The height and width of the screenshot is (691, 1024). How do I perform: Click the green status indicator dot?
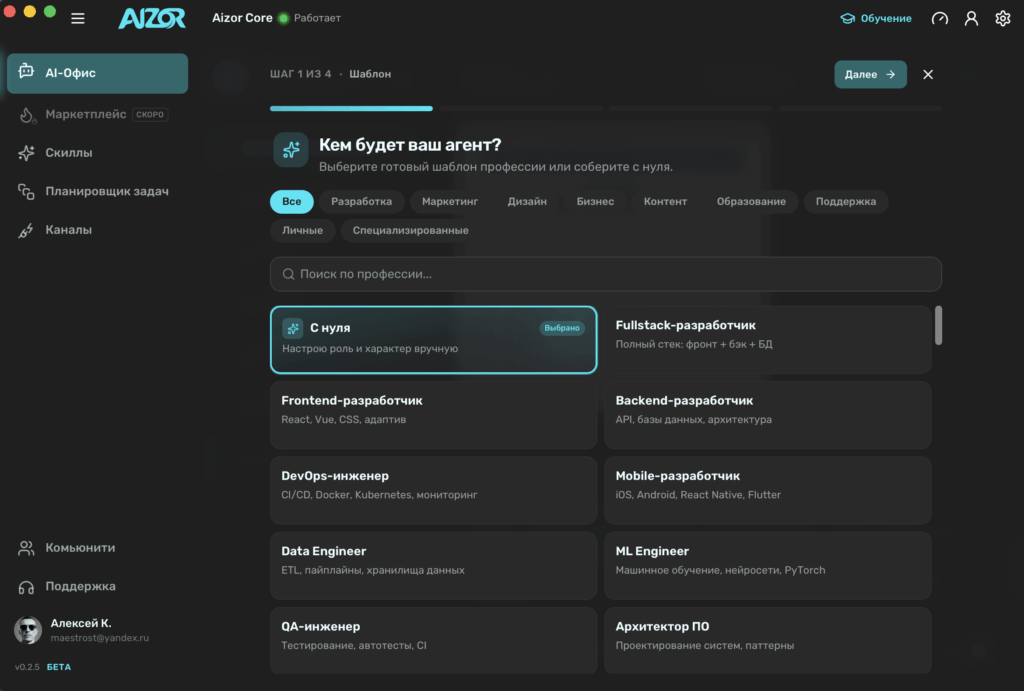pyautogui.click(x=283, y=18)
